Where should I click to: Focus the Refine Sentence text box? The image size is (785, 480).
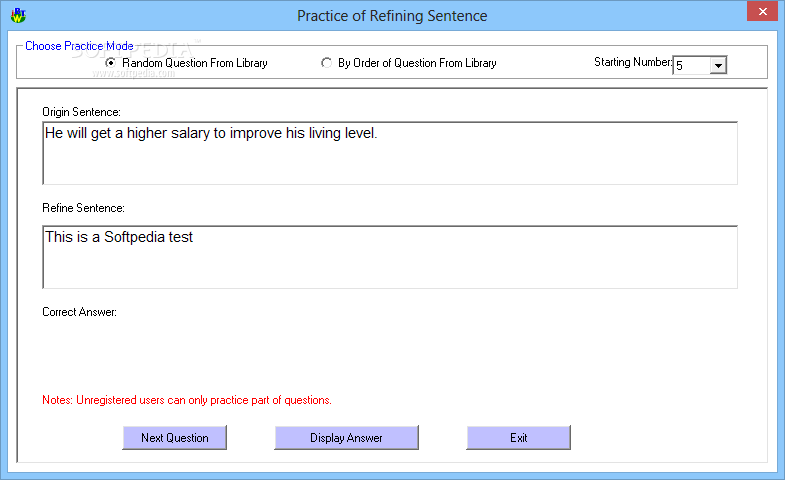[390, 257]
